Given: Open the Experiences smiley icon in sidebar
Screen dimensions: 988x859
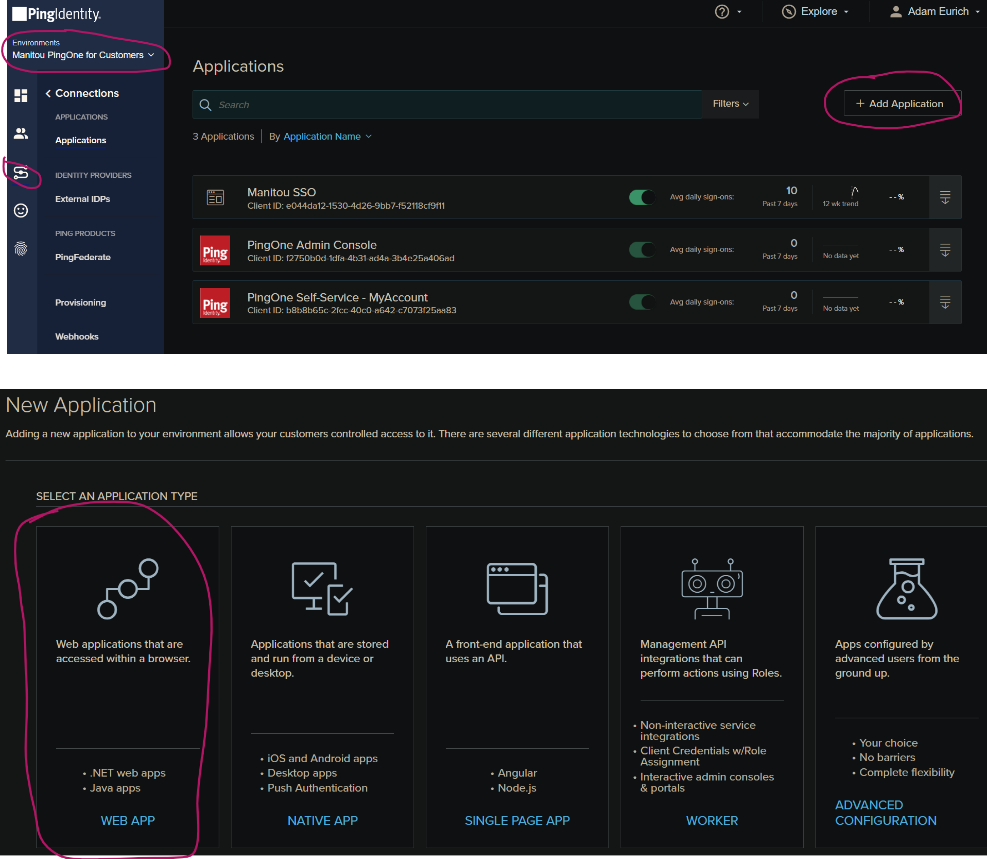Looking at the screenshot, I should 21,210.
